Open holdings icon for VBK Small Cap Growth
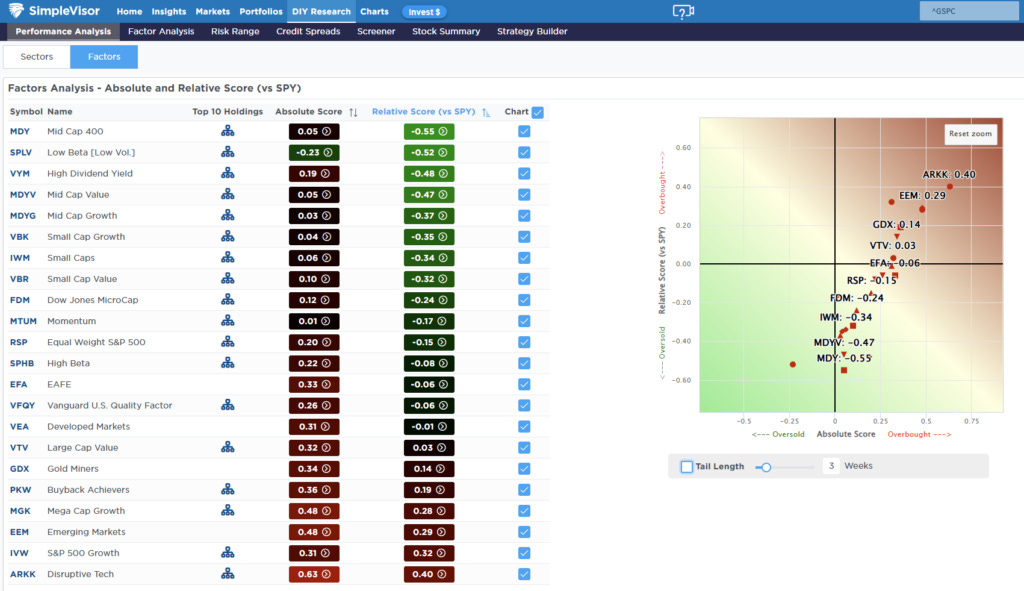 227,236
